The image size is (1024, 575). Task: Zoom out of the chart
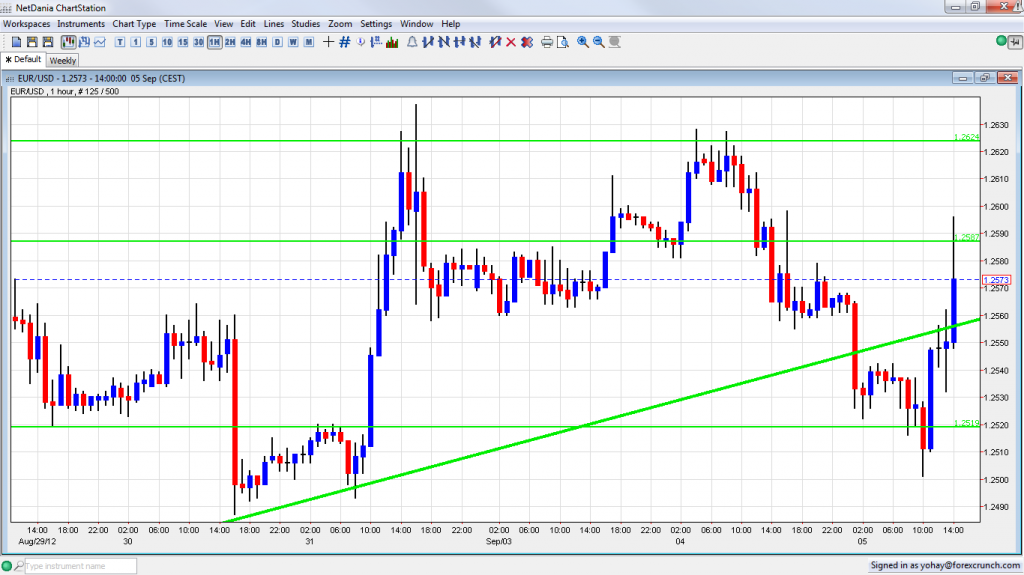pyautogui.click(x=598, y=42)
